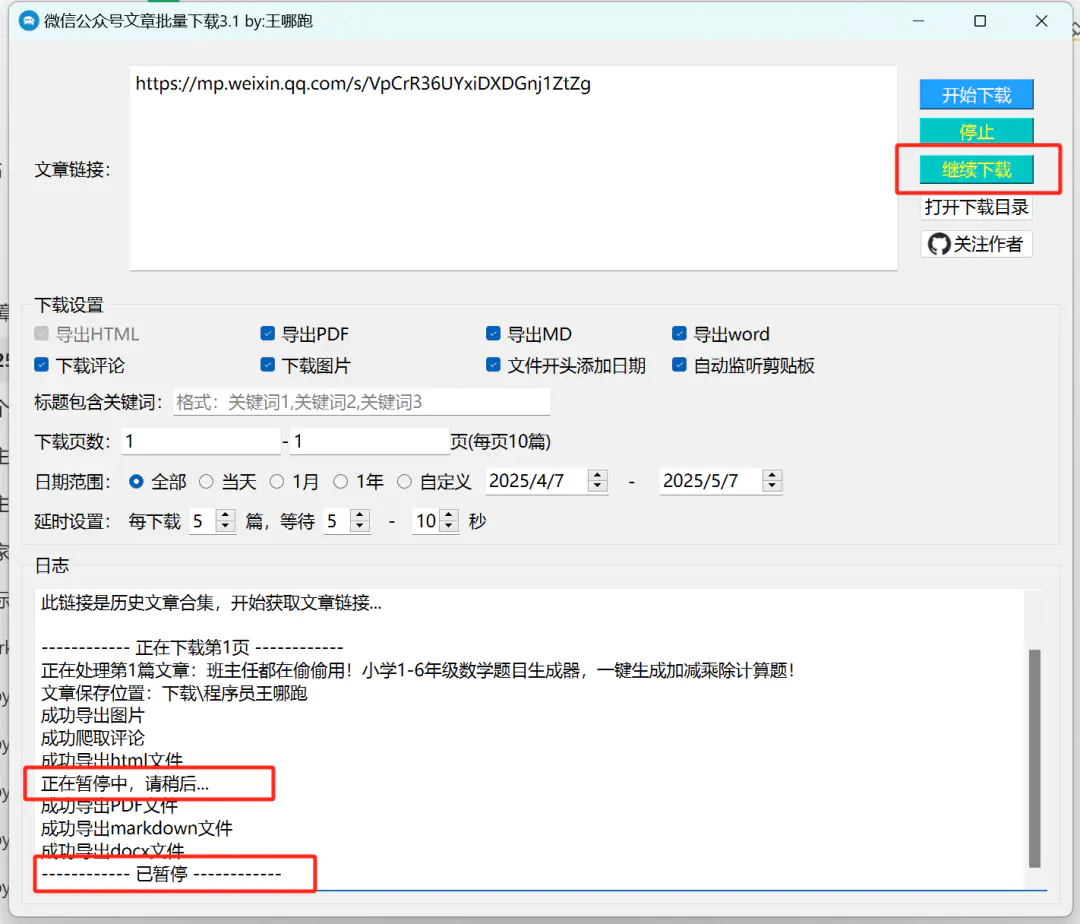Toggle the 导出word checkbox
1080x924 pixels.
tap(679, 334)
